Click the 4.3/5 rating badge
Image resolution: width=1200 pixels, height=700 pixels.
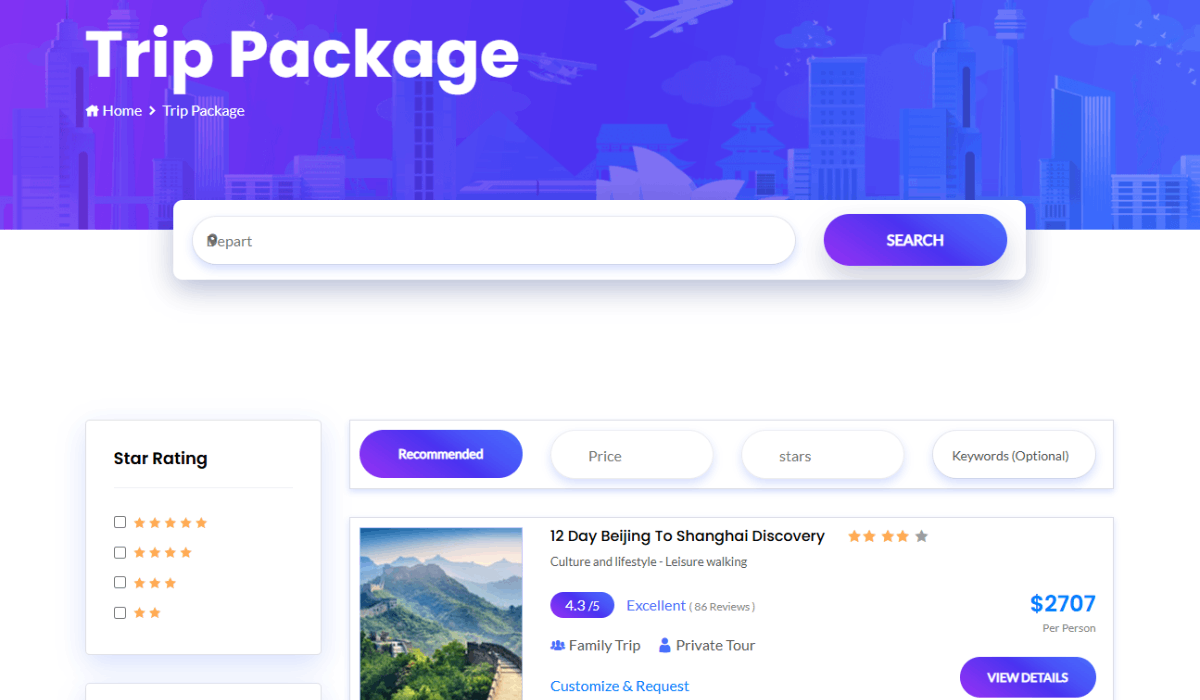582,605
